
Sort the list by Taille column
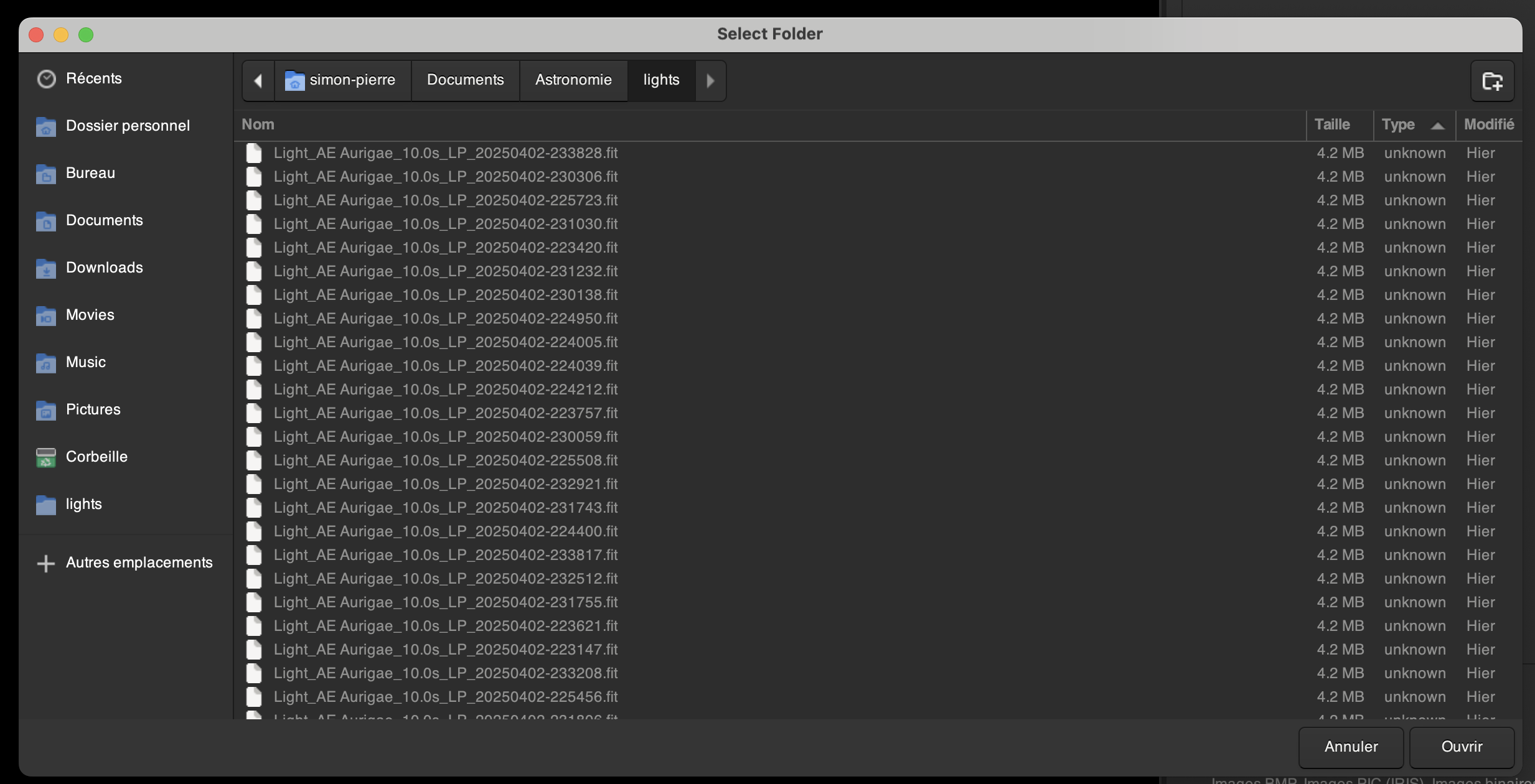click(x=1332, y=124)
